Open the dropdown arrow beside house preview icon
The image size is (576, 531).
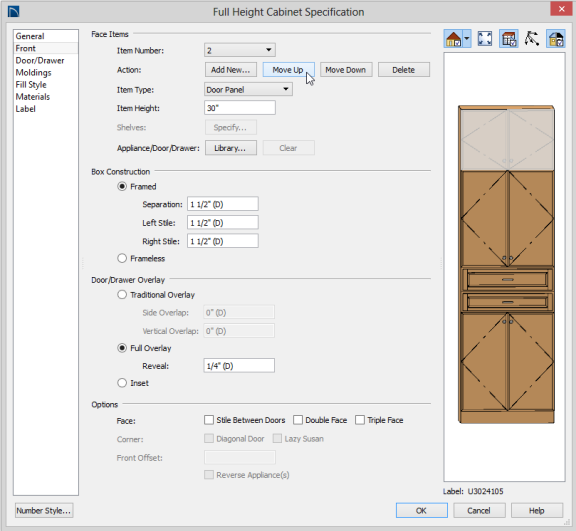coord(467,39)
